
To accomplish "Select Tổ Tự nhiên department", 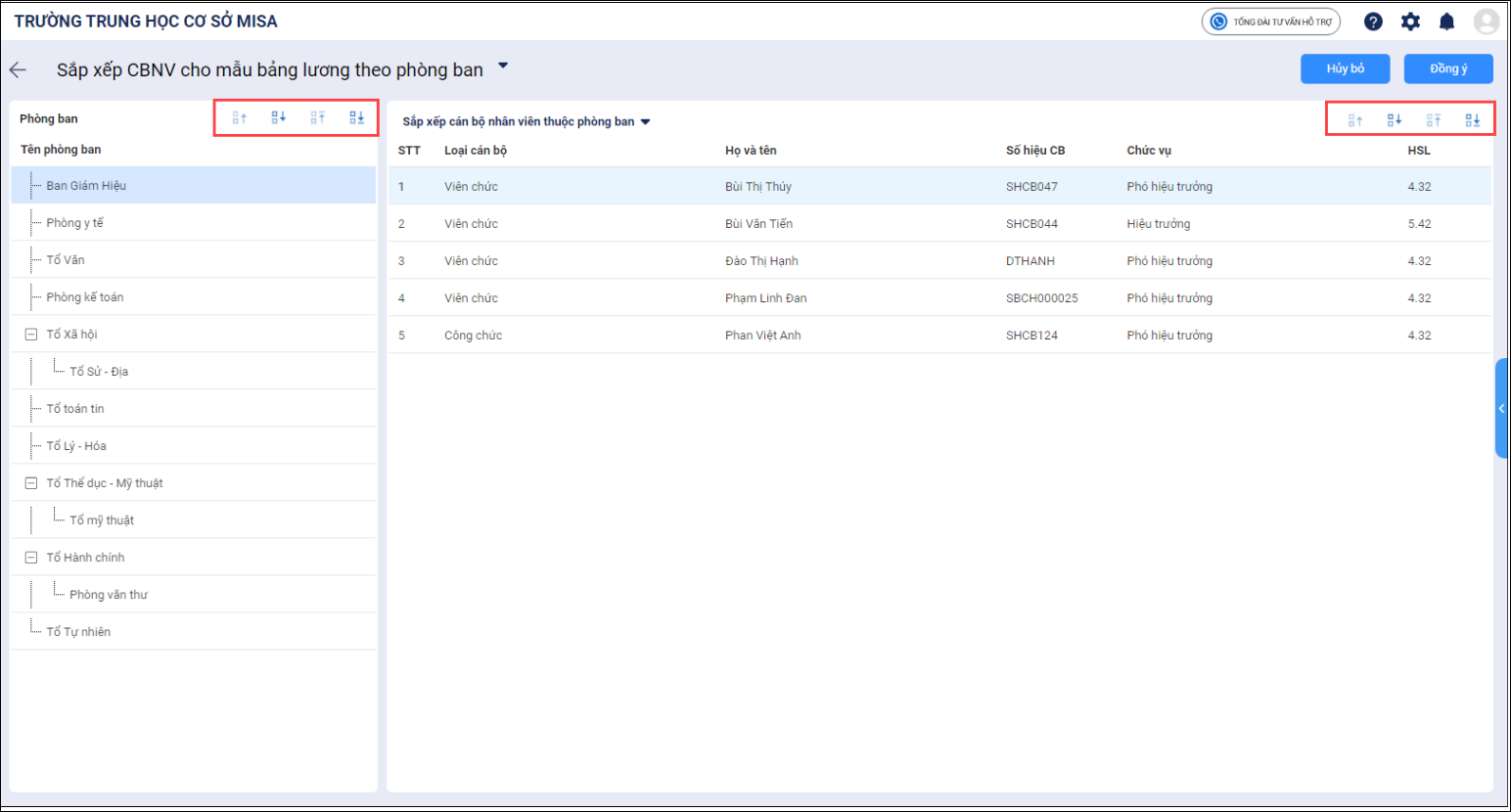I will [x=194, y=632].
